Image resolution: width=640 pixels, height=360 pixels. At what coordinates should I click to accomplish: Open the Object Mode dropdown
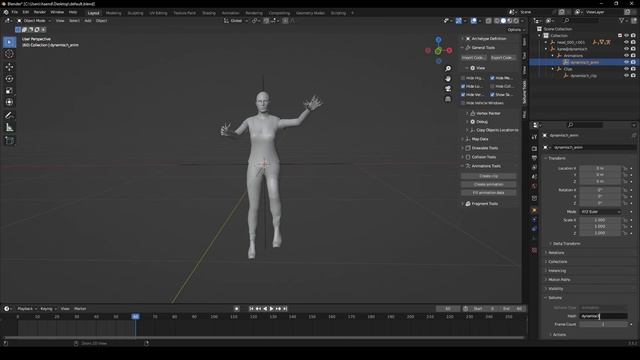pyautogui.click(x=34, y=20)
